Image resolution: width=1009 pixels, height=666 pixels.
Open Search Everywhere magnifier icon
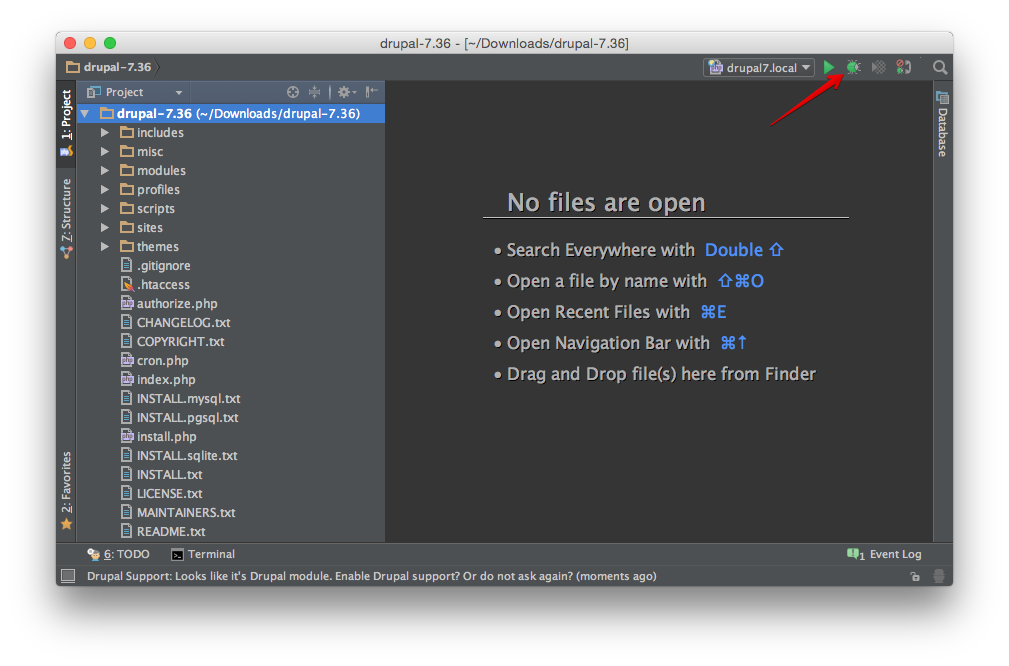(x=940, y=67)
